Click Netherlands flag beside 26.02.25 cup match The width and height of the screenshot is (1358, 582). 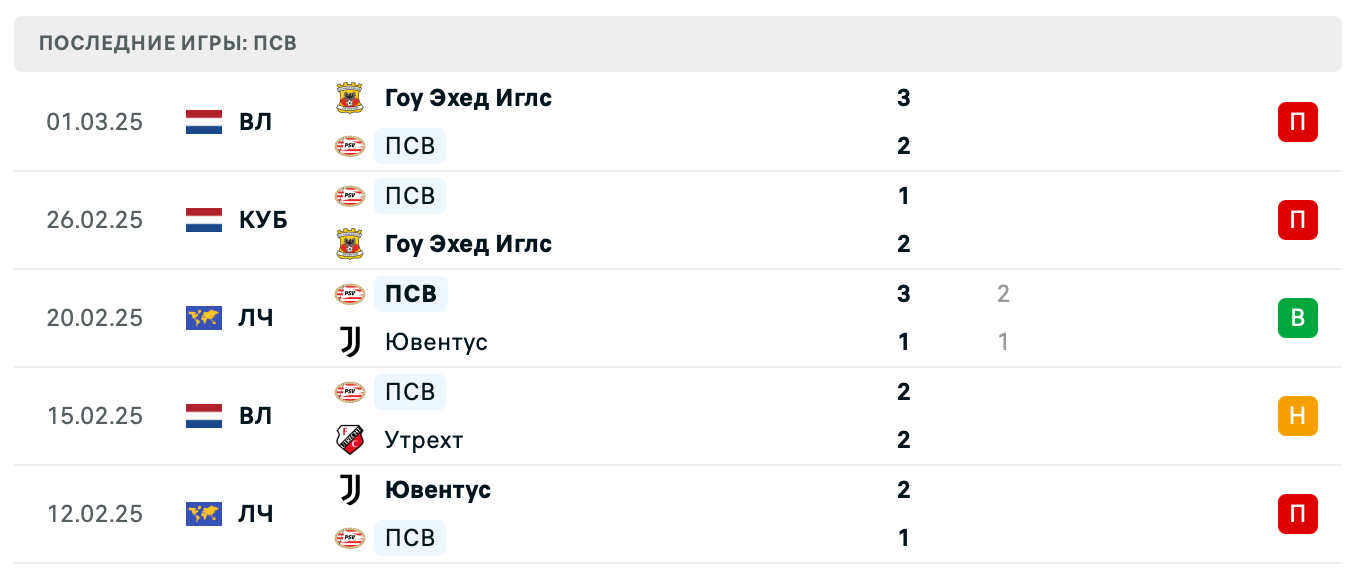[x=204, y=220]
